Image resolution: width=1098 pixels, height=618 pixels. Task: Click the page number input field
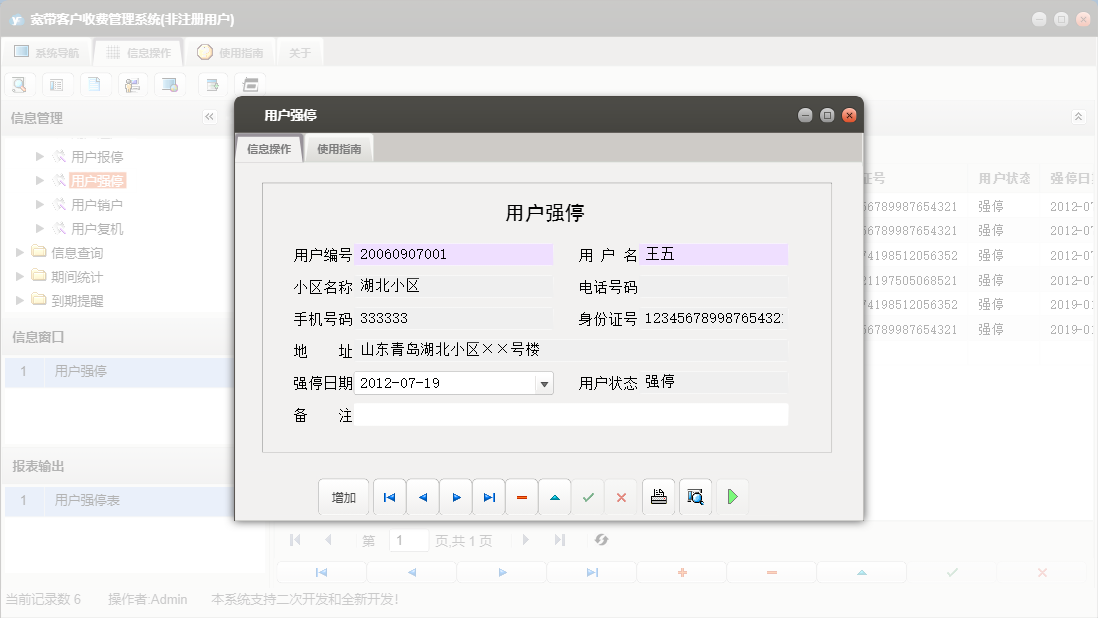coord(409,540)
